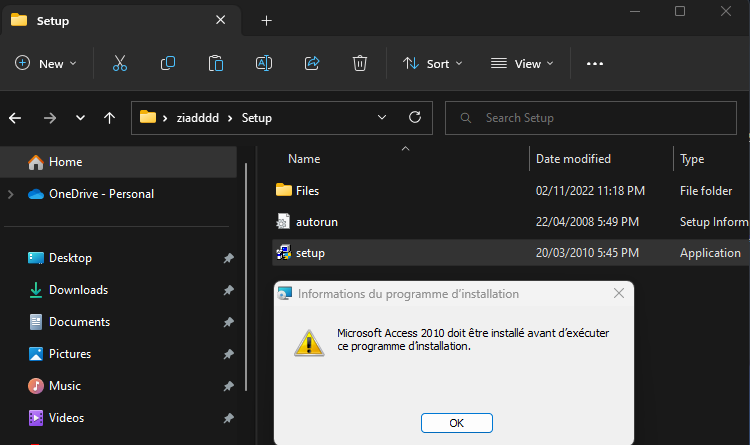750x445 pixels.
Task: Go up one folder level
Action: click(110, 118)
